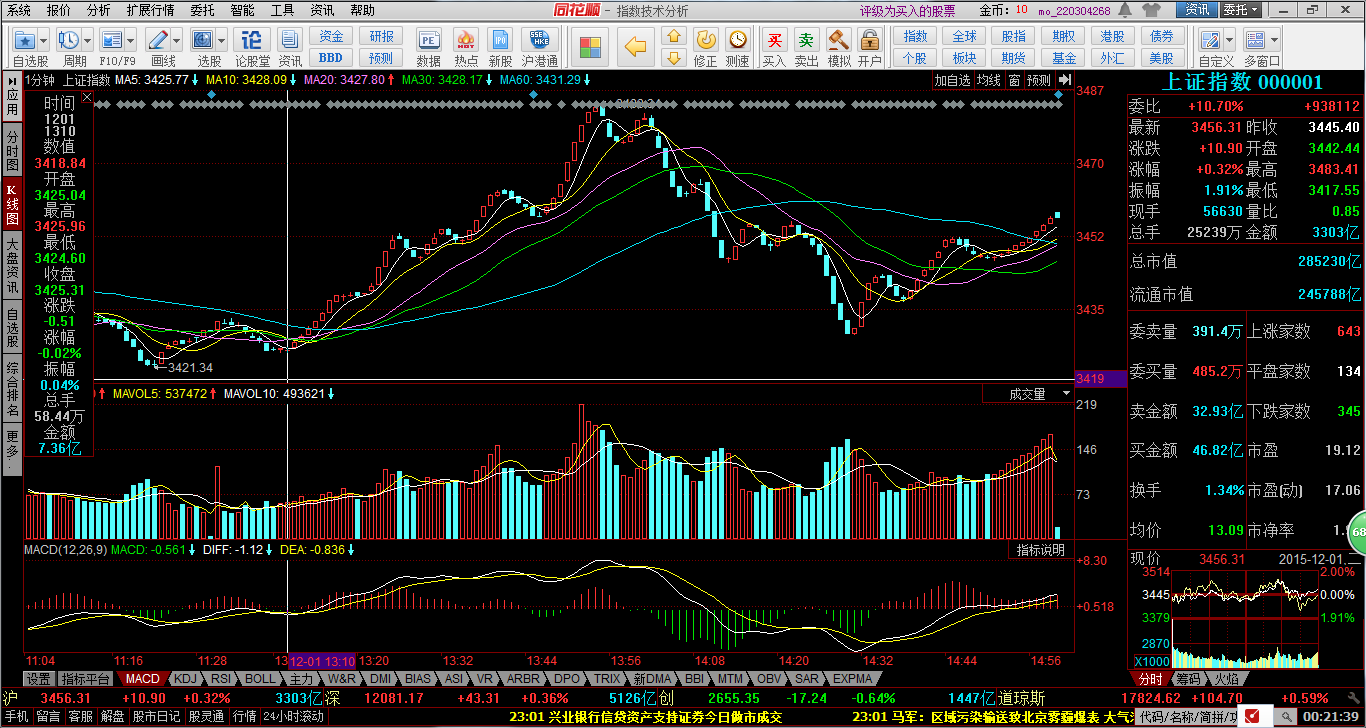Viewport: 1366px width, 728px height.
Task: Click the 评级为买入的股票 link
Action: tap(907, 10)
